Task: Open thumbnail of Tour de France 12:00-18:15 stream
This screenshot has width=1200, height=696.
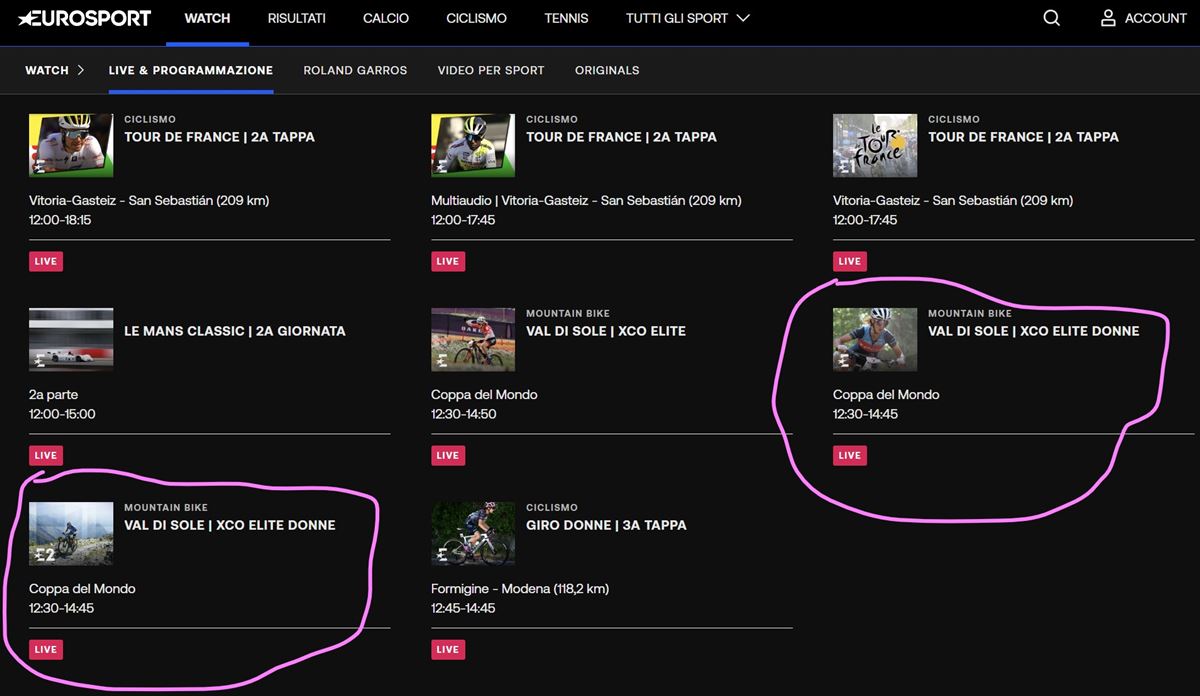Action: click(71, 145)
